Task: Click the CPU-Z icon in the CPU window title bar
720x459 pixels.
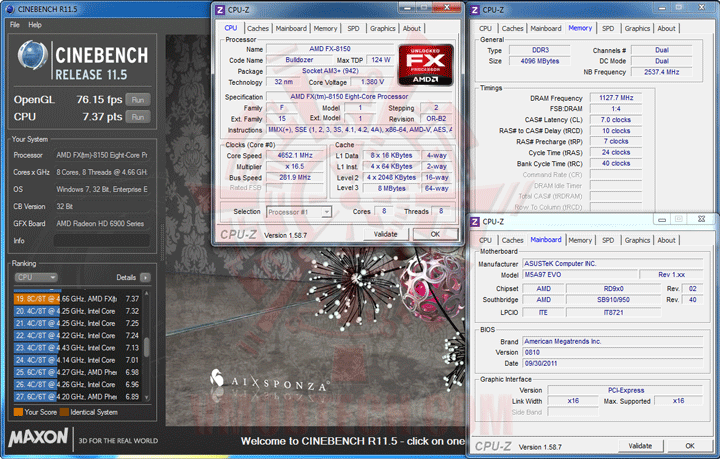Action: coord(220,10)
